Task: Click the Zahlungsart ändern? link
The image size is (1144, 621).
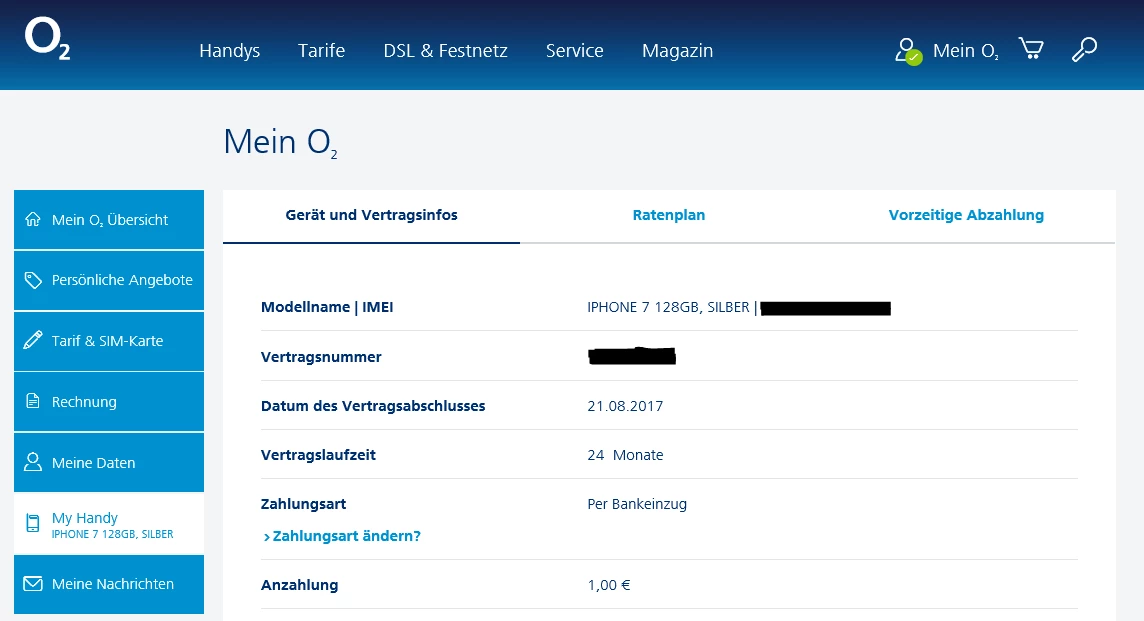Action: tap(347, 536)
